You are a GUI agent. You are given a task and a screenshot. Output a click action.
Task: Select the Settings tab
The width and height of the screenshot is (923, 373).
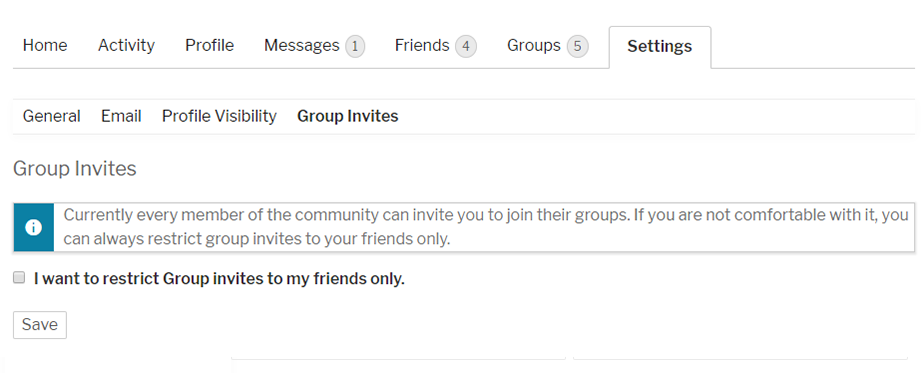660,47
